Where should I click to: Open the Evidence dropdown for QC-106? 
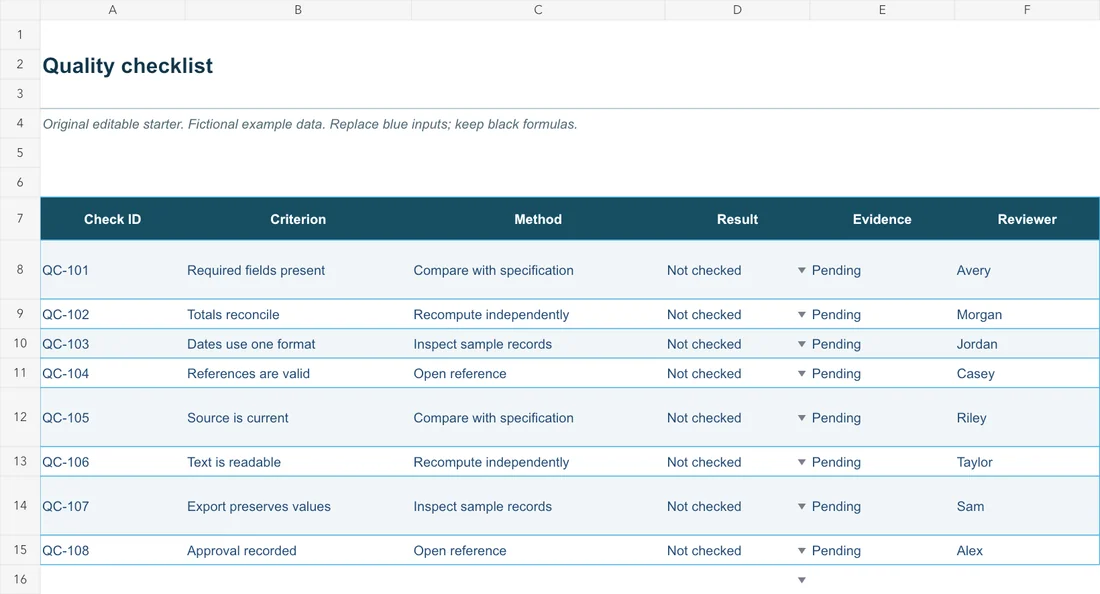pyautogui.click(x=801, y=462)
